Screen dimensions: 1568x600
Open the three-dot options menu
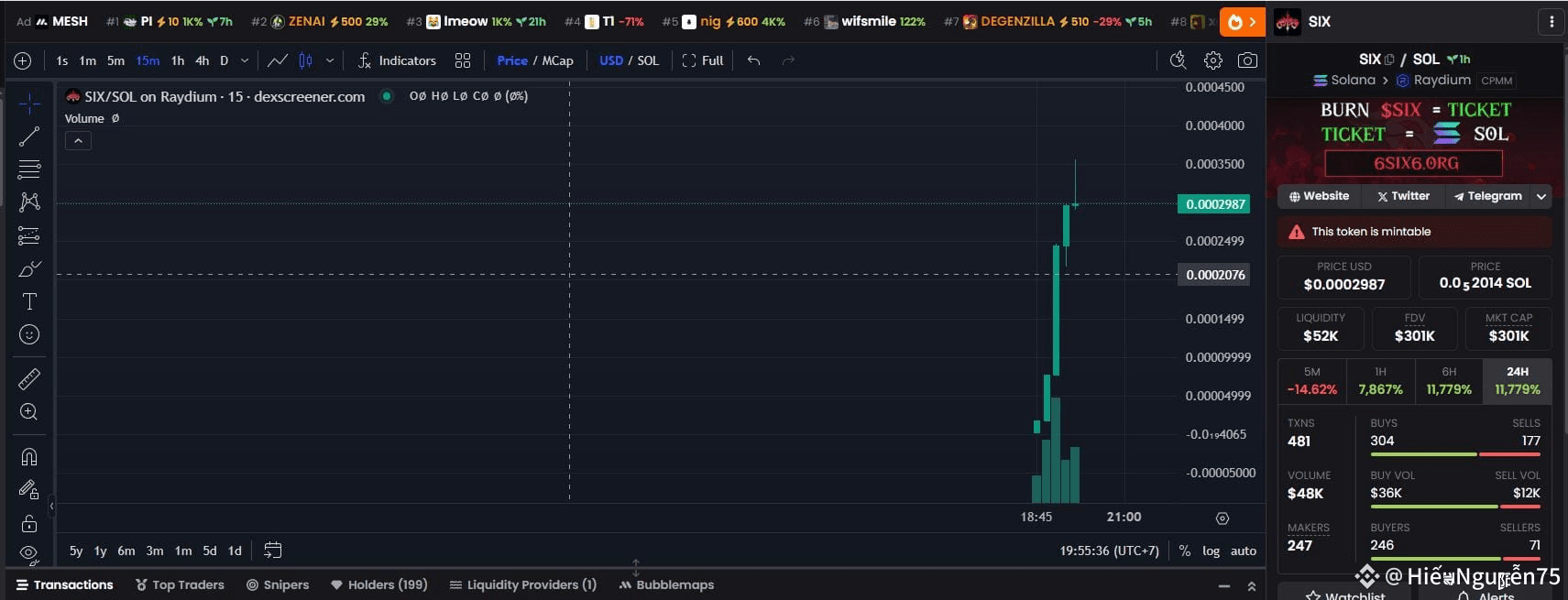(1552, 21)
